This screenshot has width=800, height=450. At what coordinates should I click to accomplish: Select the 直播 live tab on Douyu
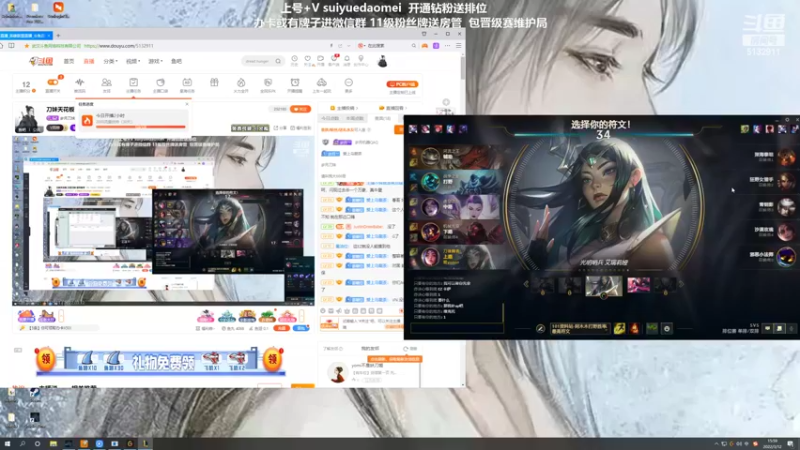pyautogui.click(x=89, y=61)
